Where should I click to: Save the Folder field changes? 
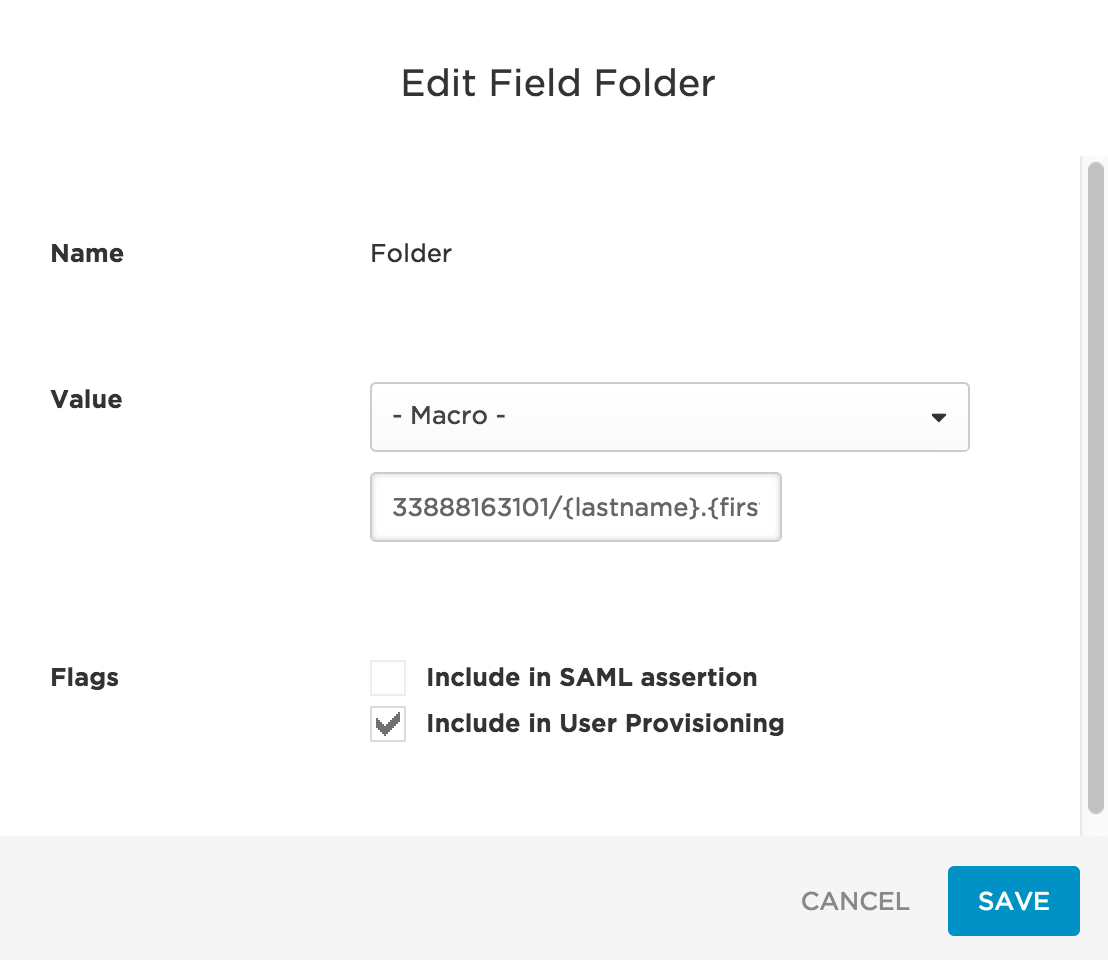pyautogui.click(x=1013, y=901)
